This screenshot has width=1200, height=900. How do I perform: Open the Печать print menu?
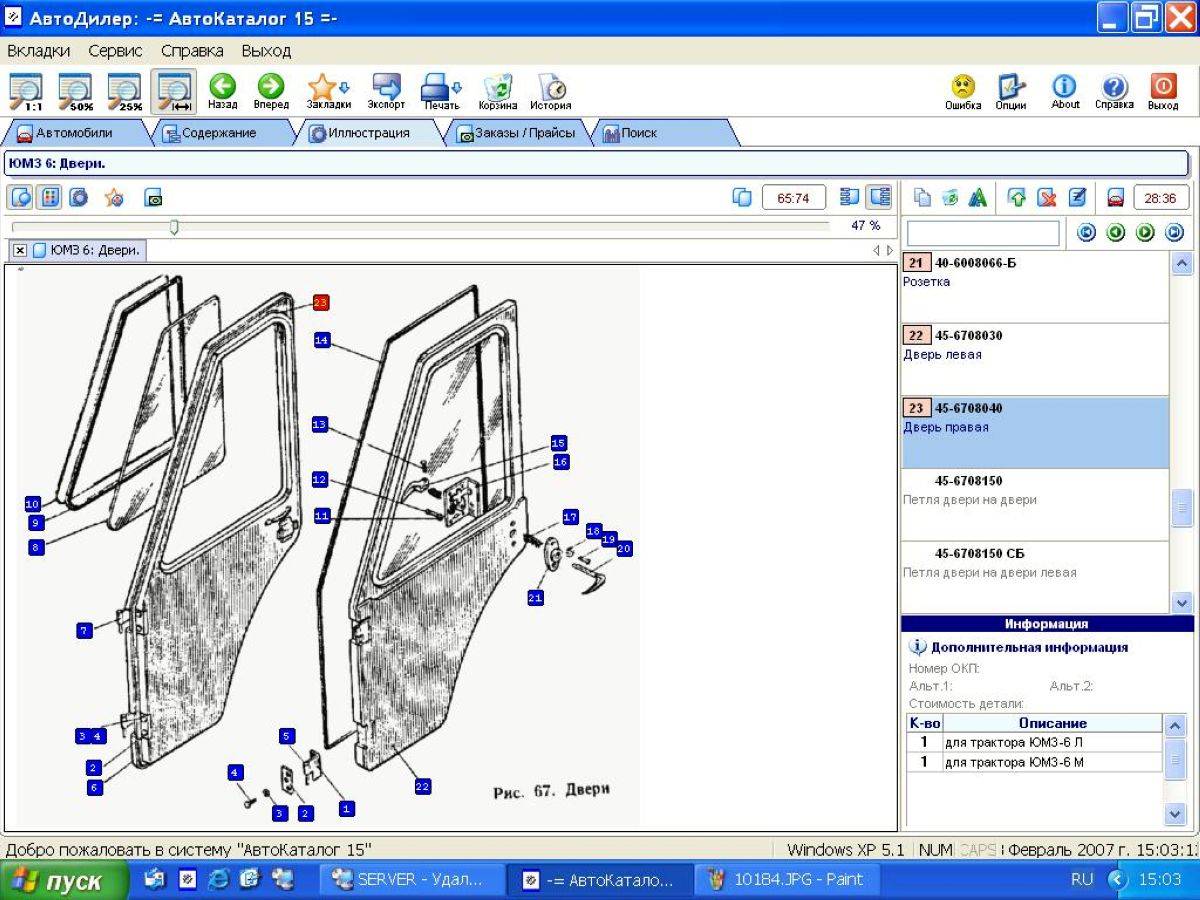coord(441,91)
